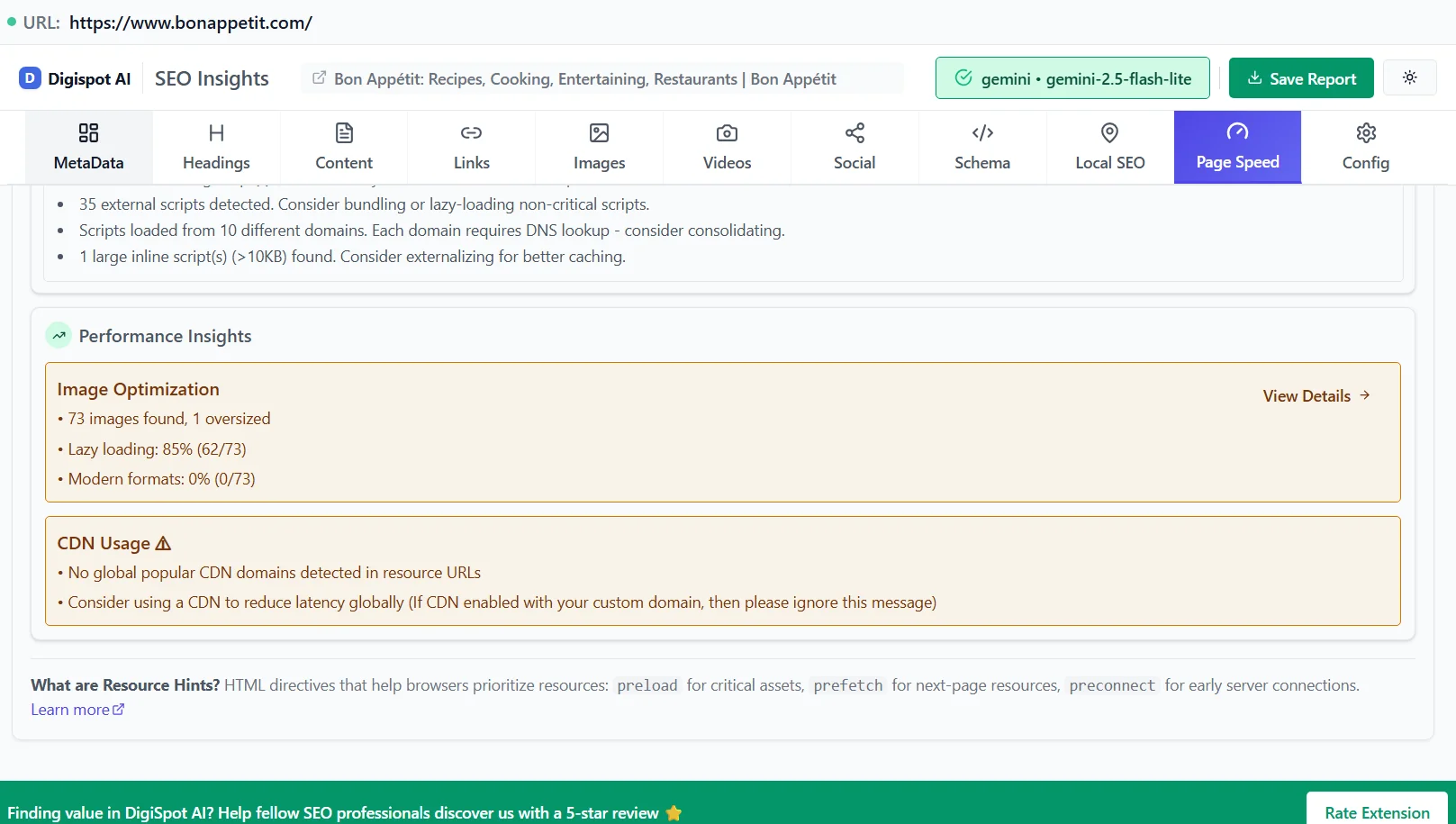Screen dimensions: 1456x824
Task: Click '35 external scripts detected' bullet
Action: [x=364, y=204]
